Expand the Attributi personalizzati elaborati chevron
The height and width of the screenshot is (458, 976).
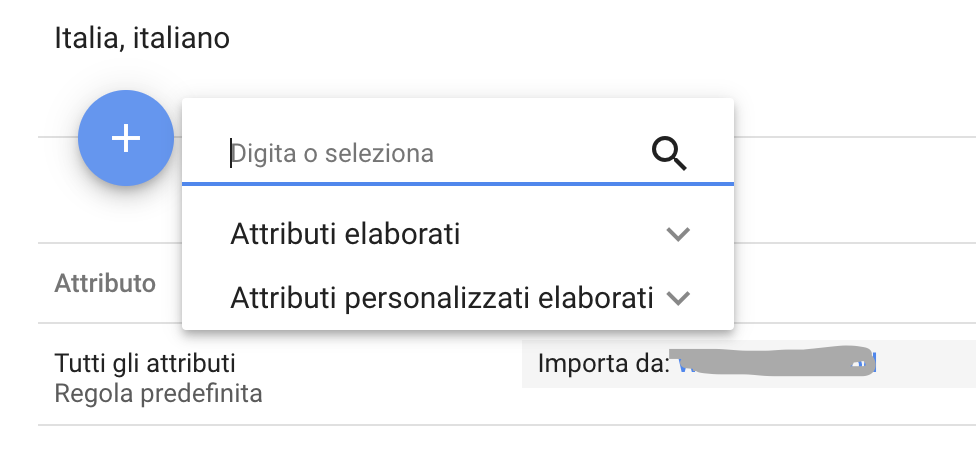tap(678, 297)
